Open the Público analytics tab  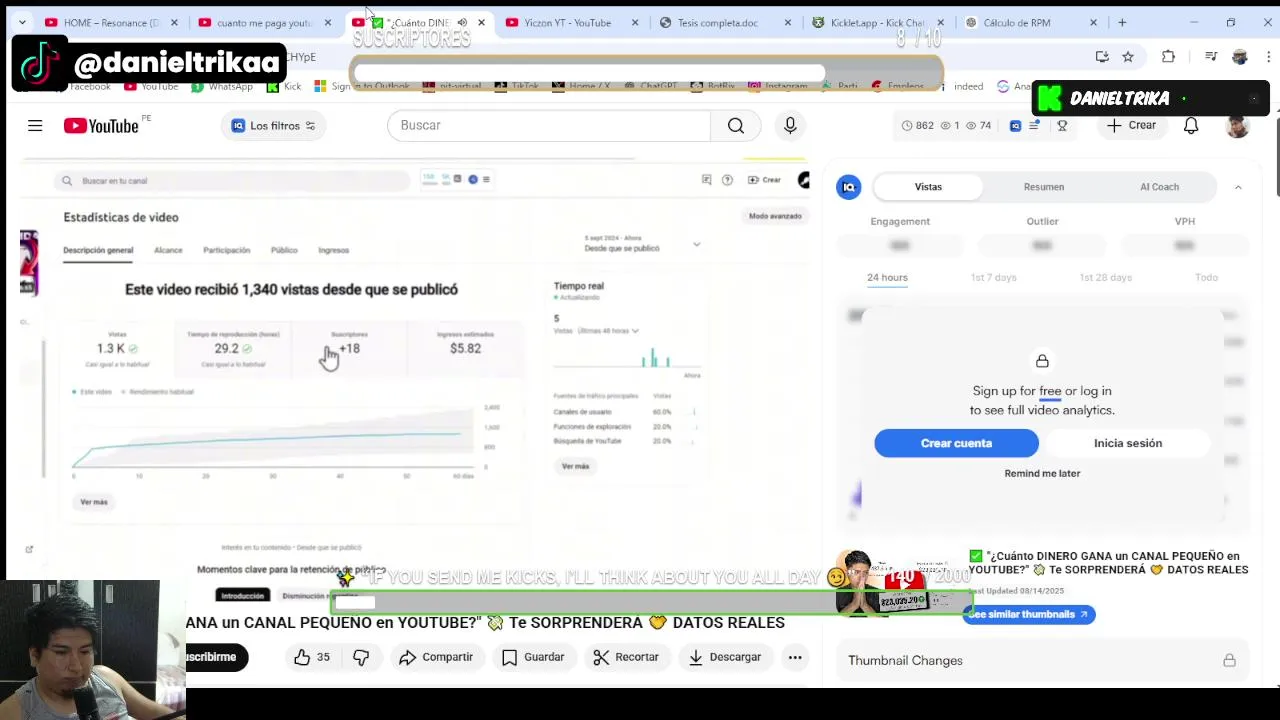coord(284,250)
